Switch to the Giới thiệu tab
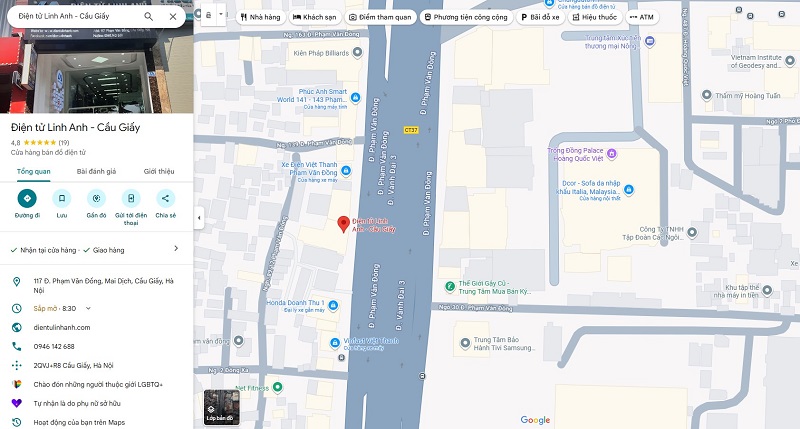Viewport: 800px width, 429px height. [x=159, y=171]
